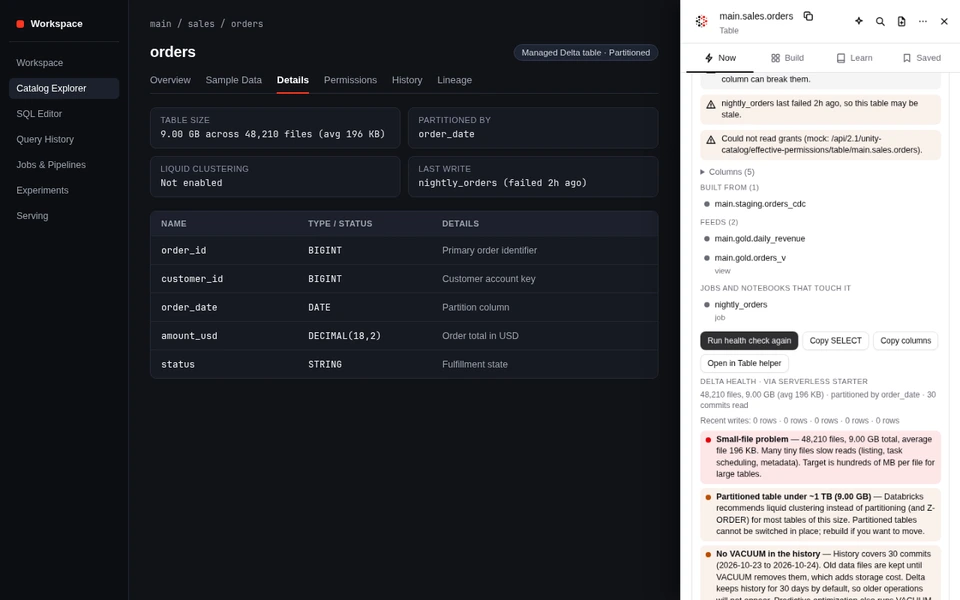Open Query History from the sidebar

point(64,139)
